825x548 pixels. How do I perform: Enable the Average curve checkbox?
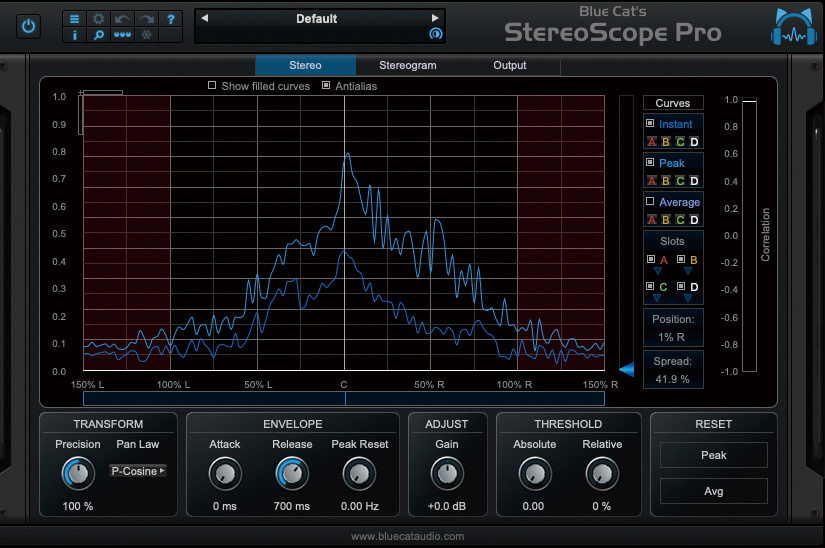[x=650, y=201]
